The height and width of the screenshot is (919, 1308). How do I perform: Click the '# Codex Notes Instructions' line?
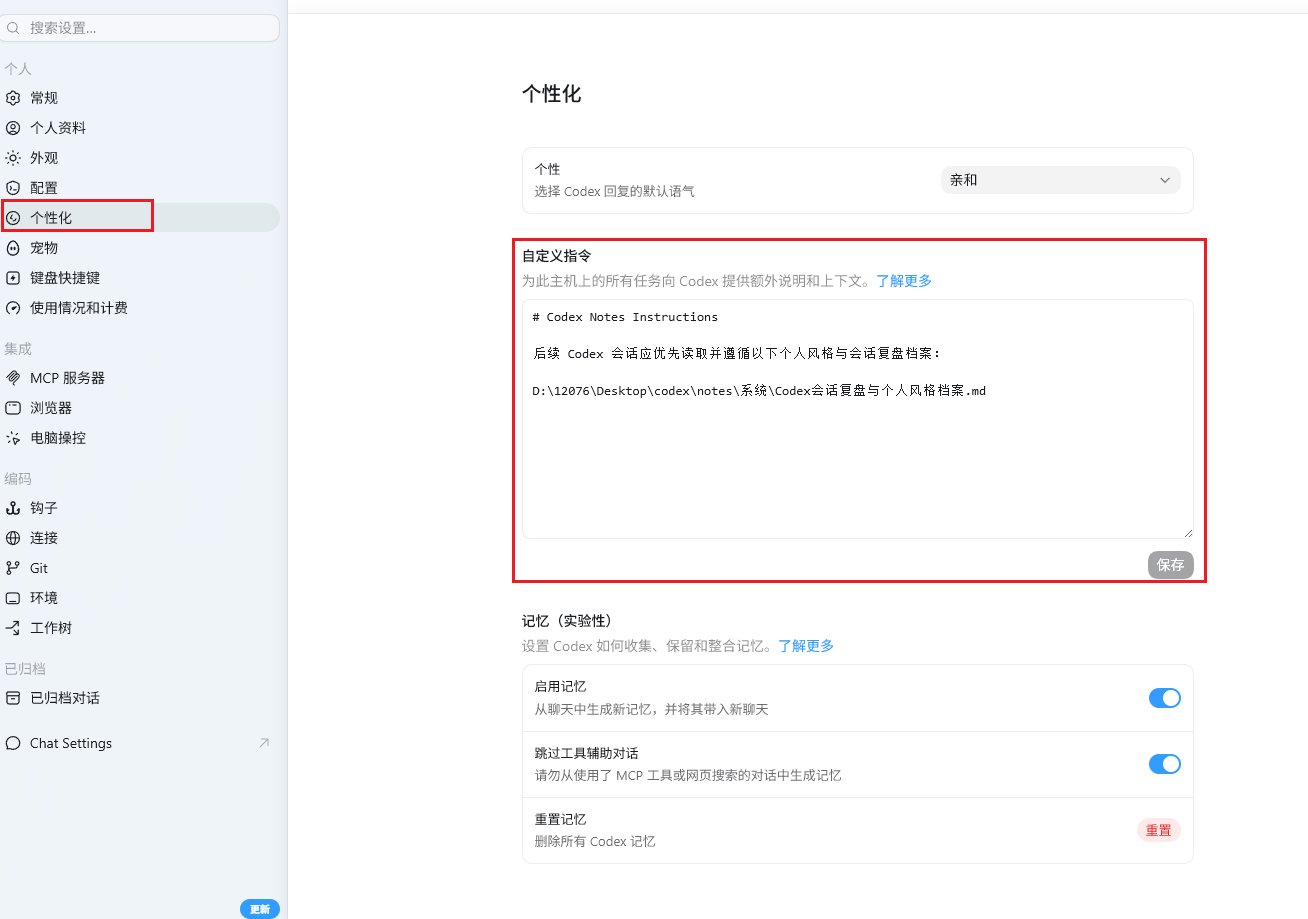pos(625,317)
